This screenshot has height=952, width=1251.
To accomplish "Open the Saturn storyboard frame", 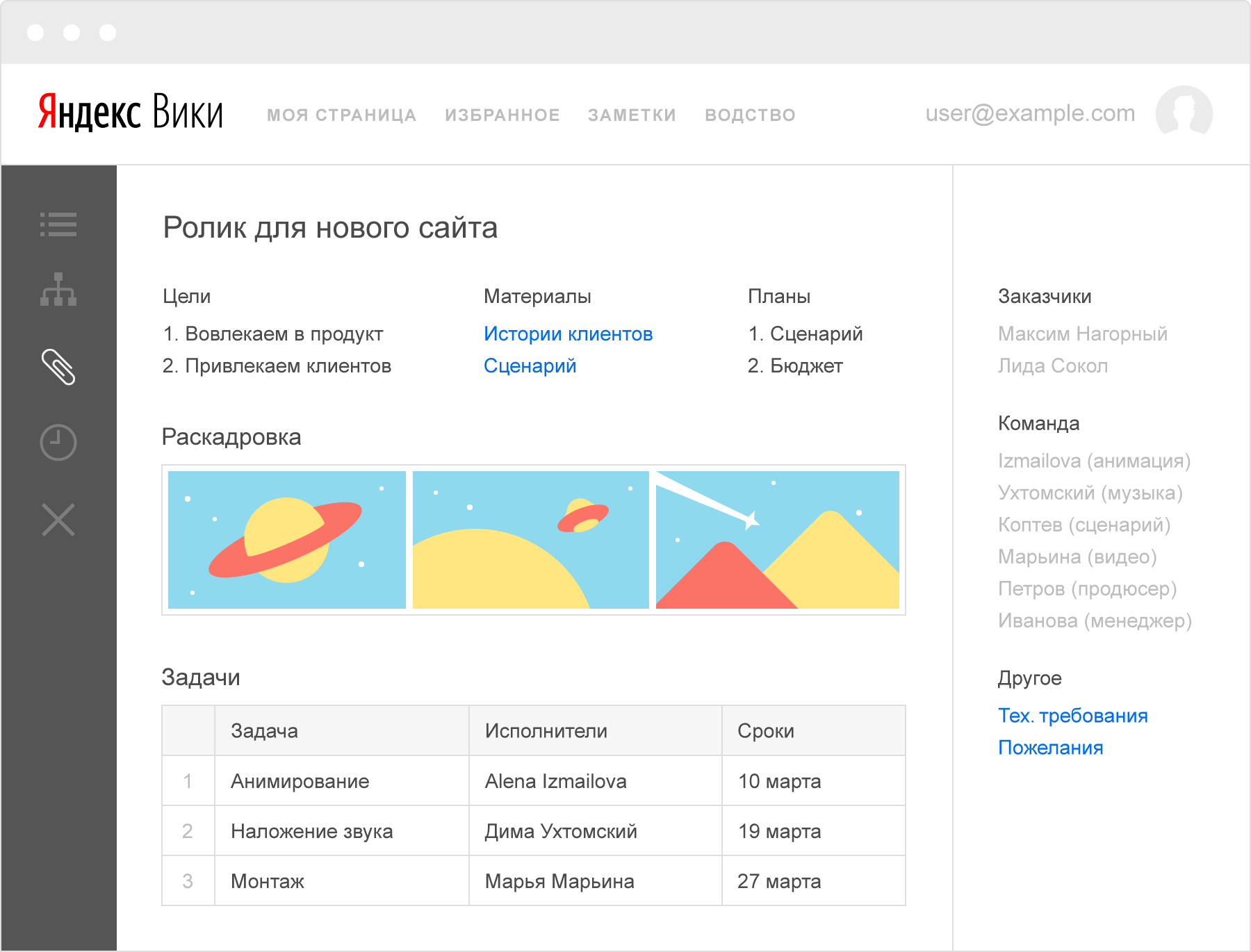I will 287,540.
